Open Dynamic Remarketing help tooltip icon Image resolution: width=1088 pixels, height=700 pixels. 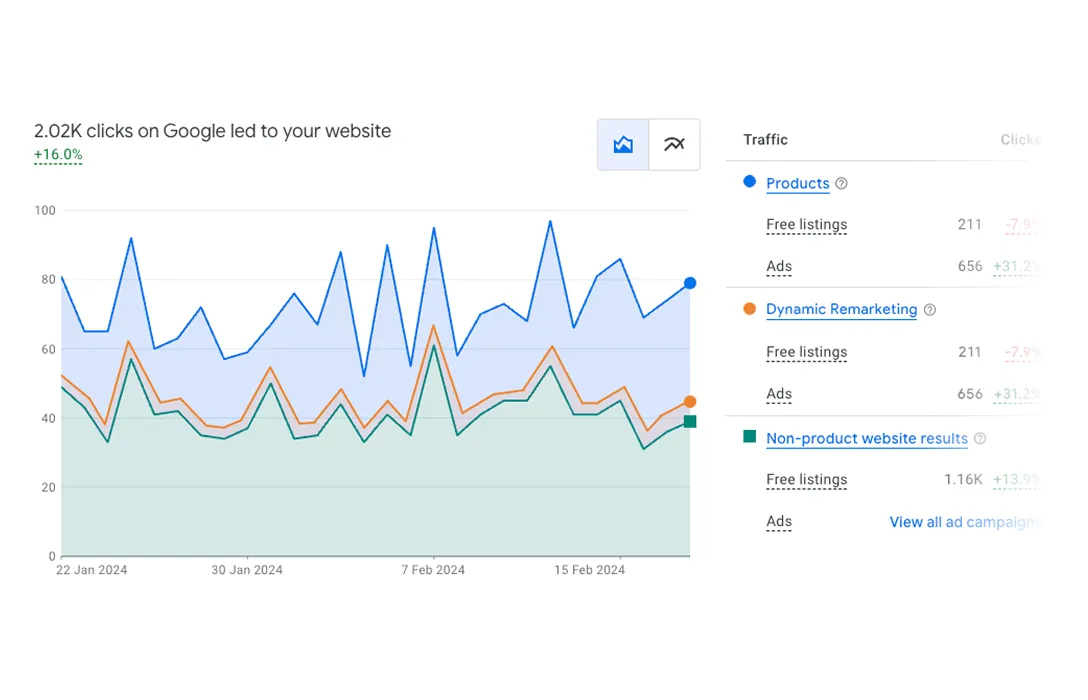pos(930,310)
